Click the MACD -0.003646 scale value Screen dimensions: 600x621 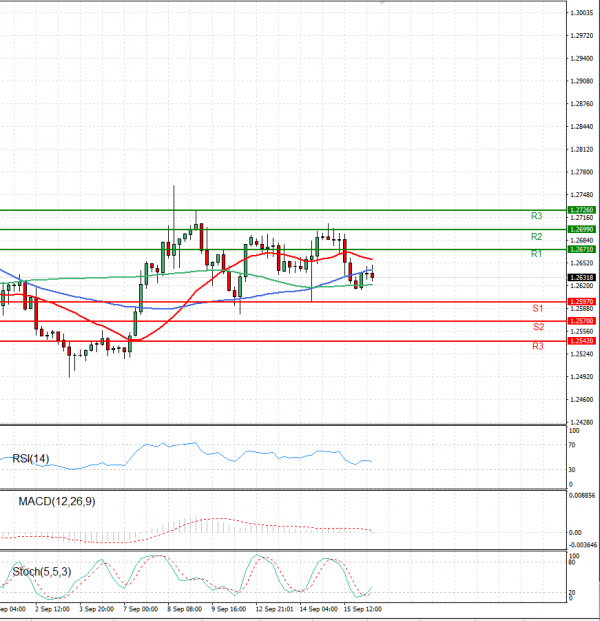coord(583,545)
